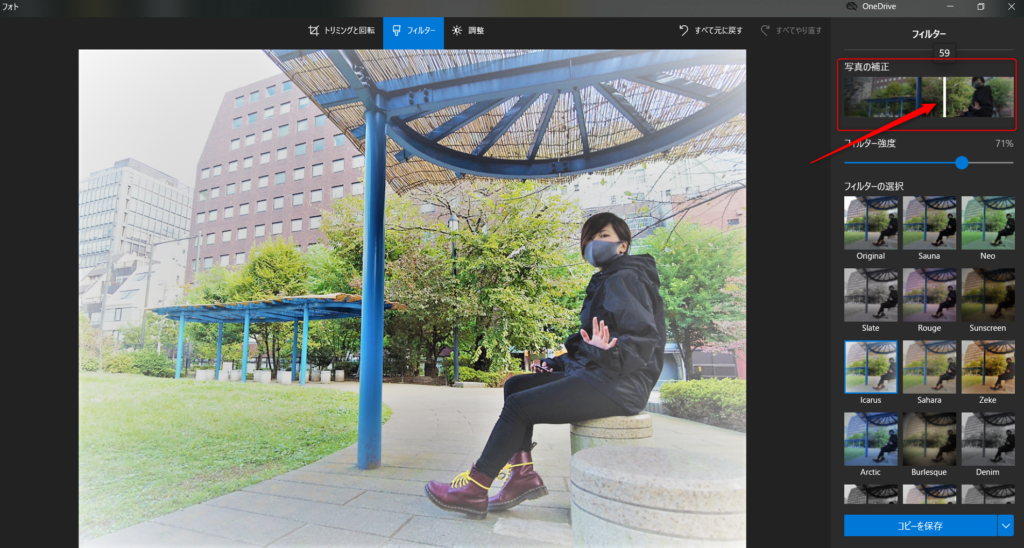Apply the Sauna filter
Screen dimensions: 1024x548
929,222
